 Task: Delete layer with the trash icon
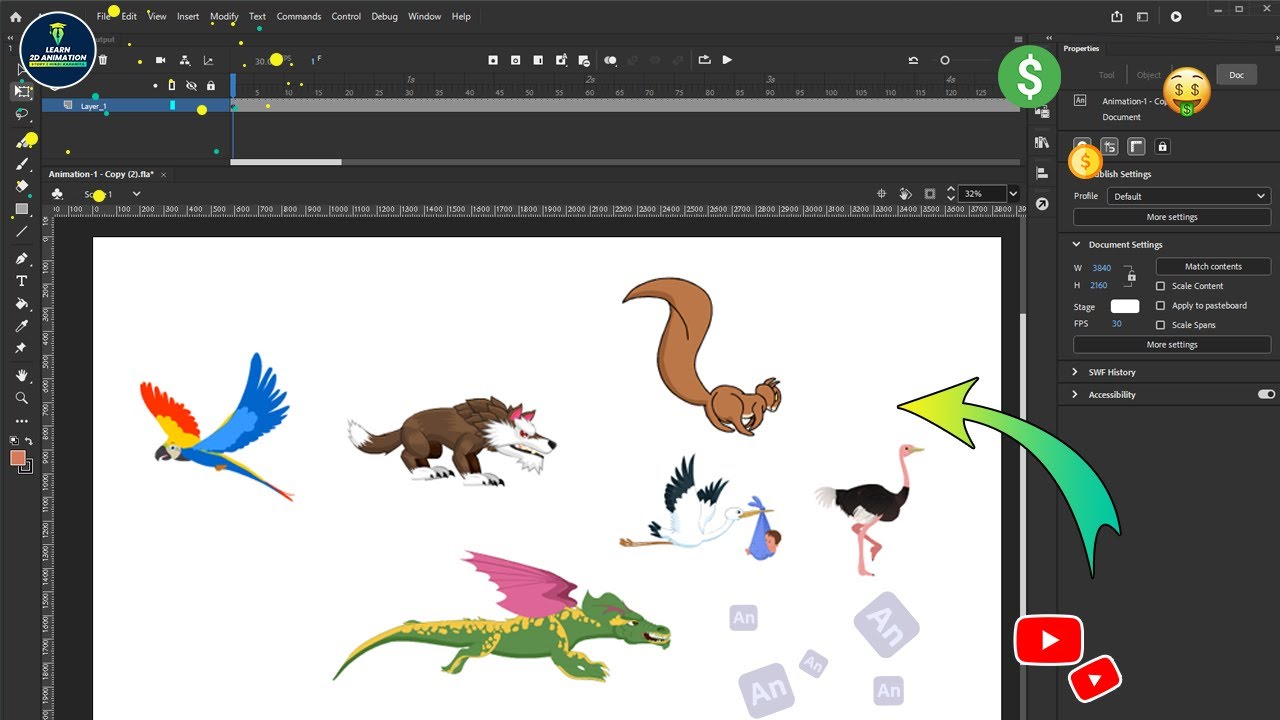click(102, 60)
